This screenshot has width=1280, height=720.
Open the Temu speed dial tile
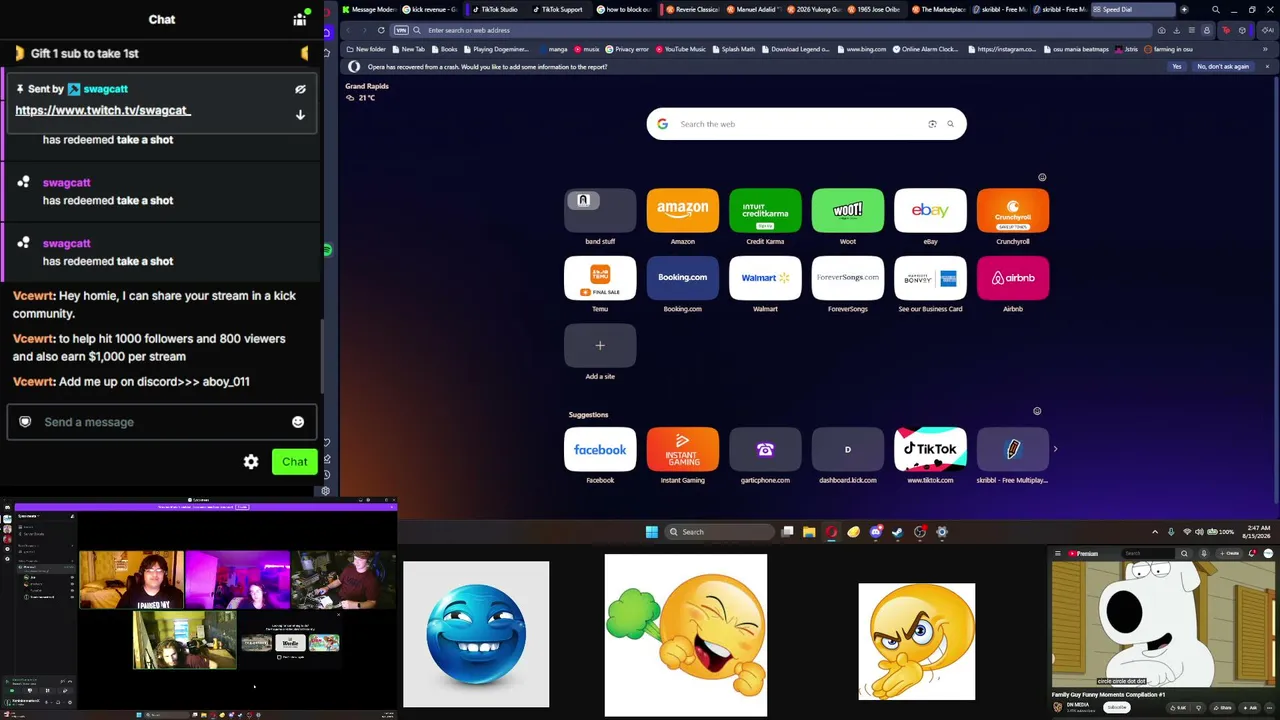tap(600, 278)
